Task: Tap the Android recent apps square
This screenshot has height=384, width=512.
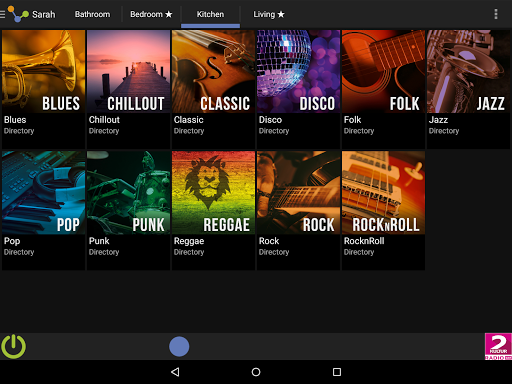Action: coord(337,372)
